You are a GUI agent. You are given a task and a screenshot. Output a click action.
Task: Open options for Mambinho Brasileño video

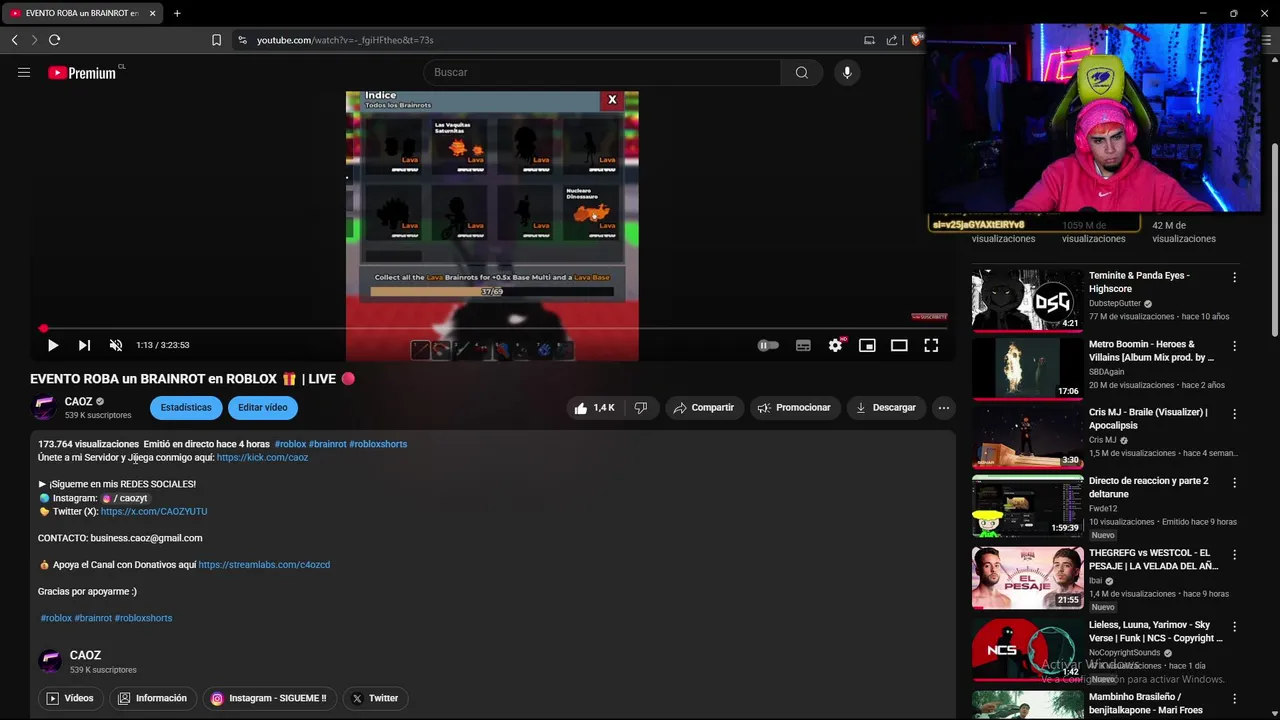[1234, 699]
